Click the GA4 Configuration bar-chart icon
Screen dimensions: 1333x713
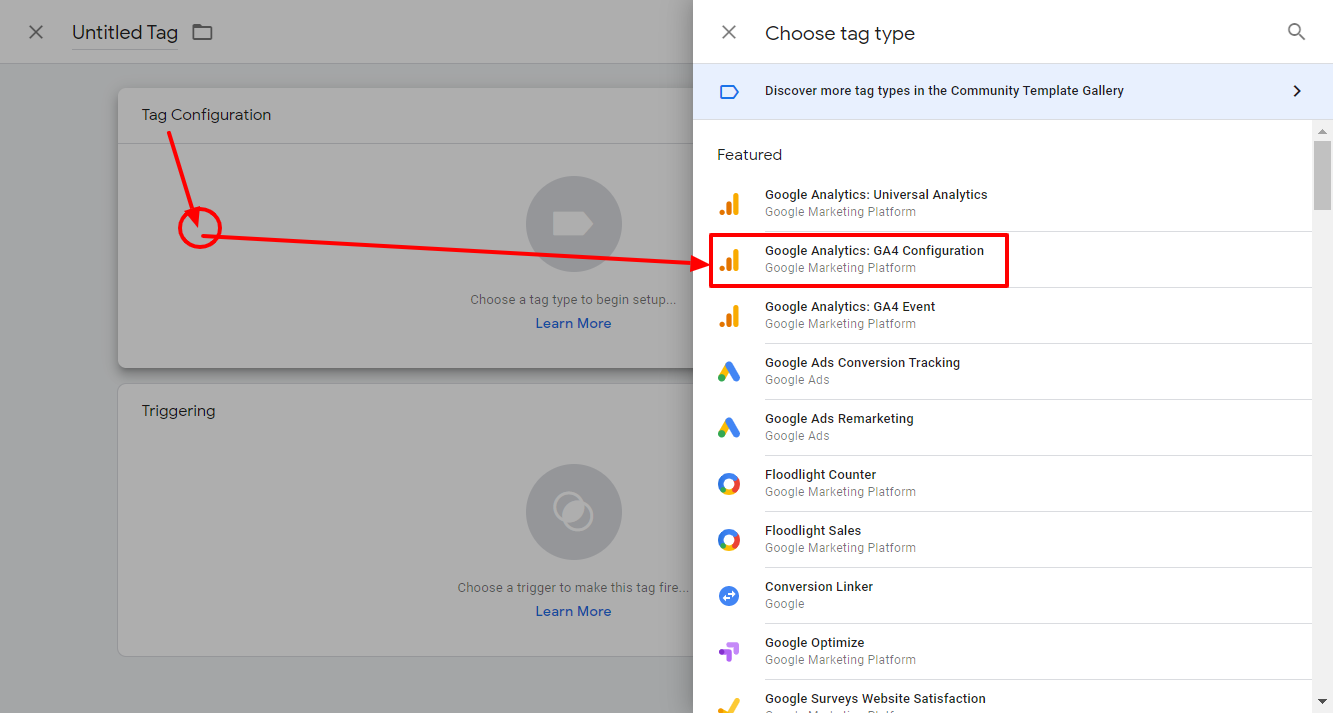(x=729, y=260)
